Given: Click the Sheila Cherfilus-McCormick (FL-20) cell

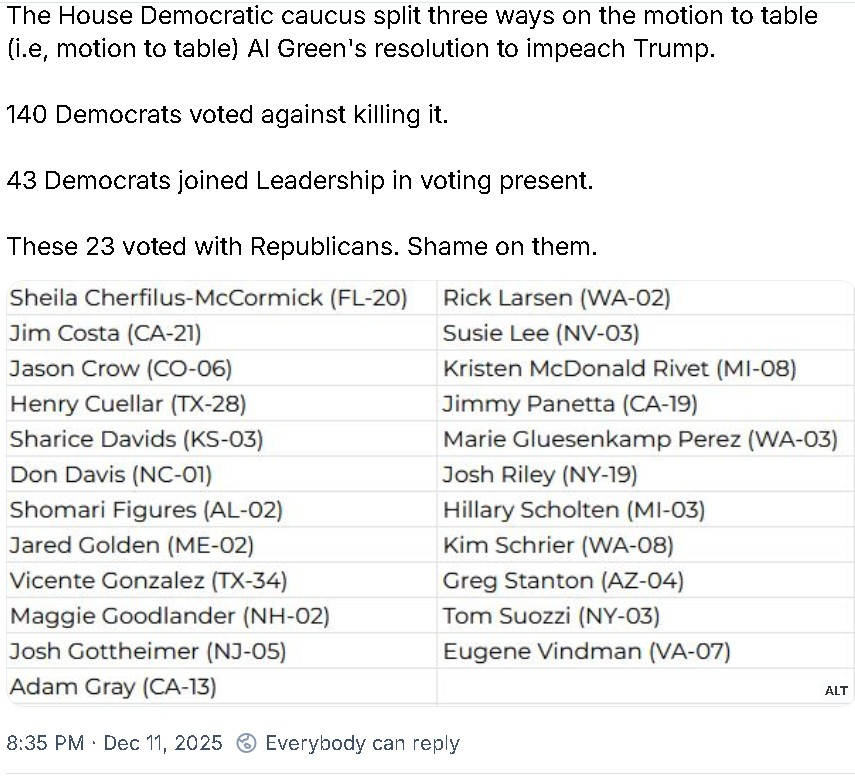Looking at the screenshot, I should tap(208, 298).
